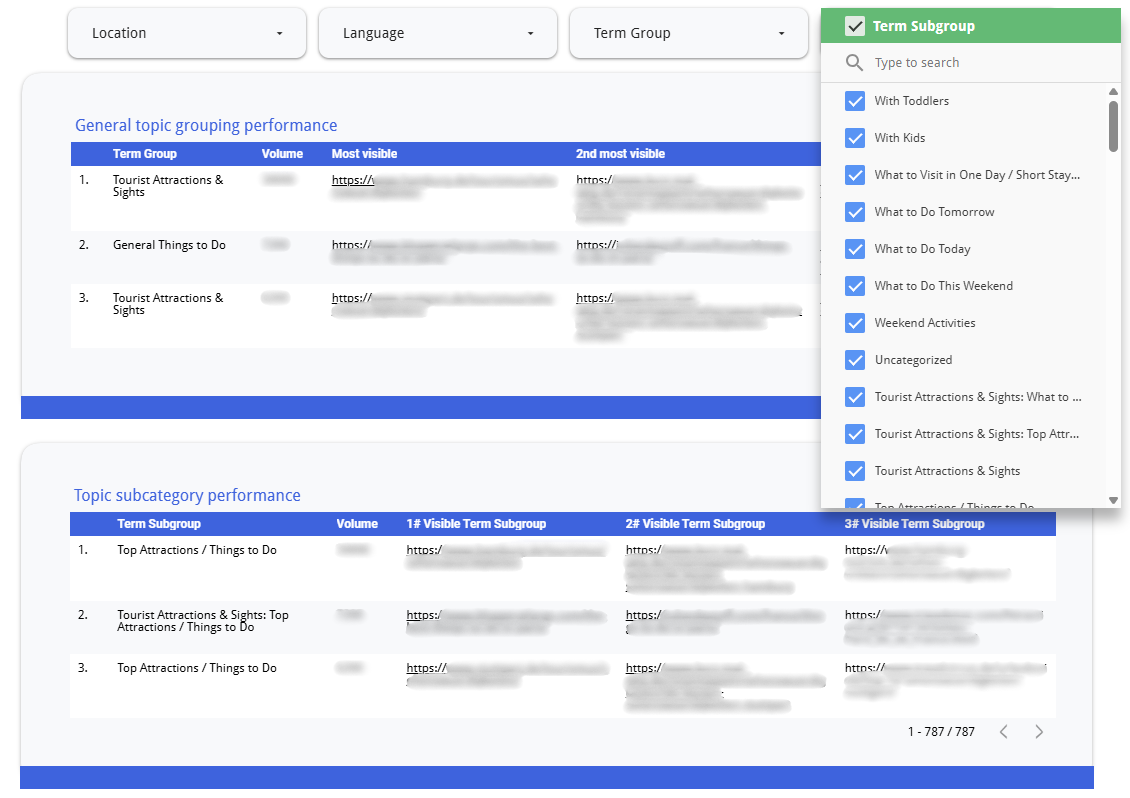Expand the Language filter dropdown
The image size is (1130, 798).
(438, 33)
